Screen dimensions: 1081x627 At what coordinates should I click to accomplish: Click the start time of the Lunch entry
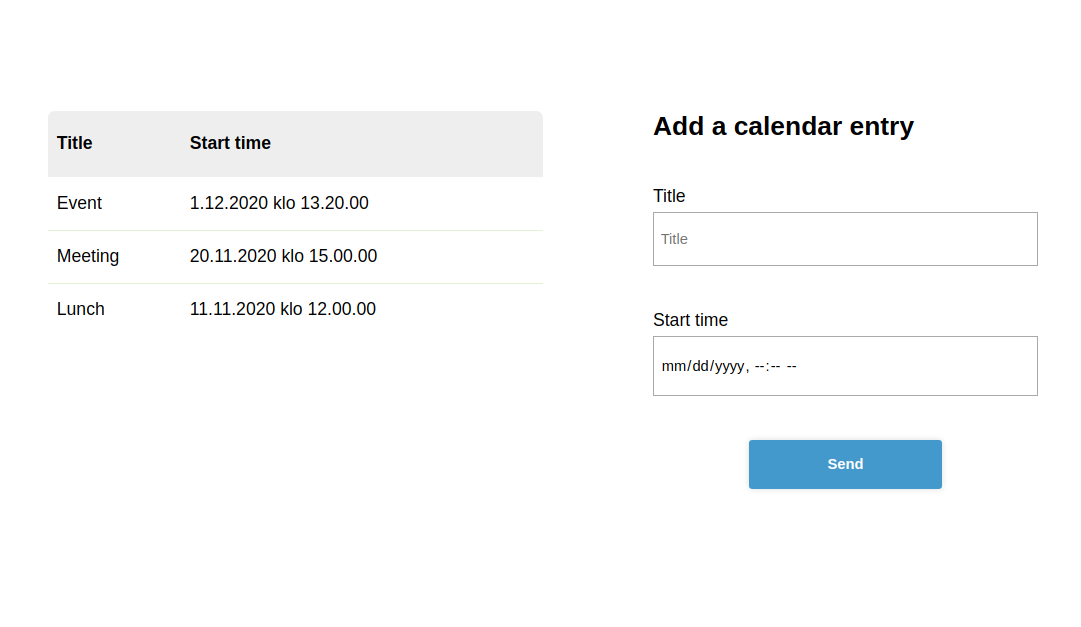283,309
